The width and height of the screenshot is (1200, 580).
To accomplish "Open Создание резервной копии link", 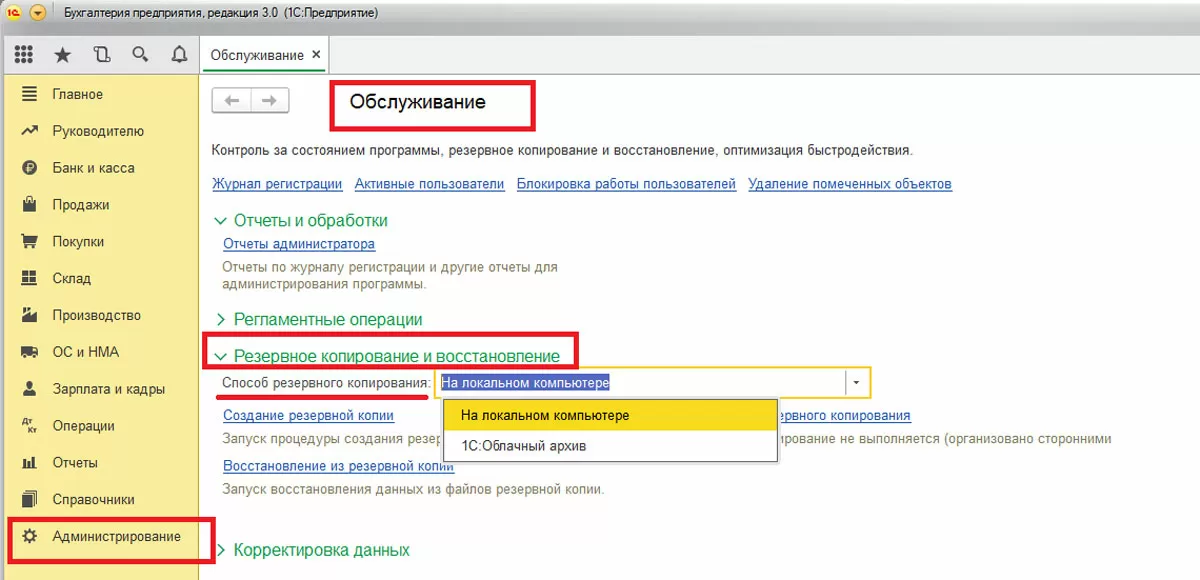I will 308,415.
